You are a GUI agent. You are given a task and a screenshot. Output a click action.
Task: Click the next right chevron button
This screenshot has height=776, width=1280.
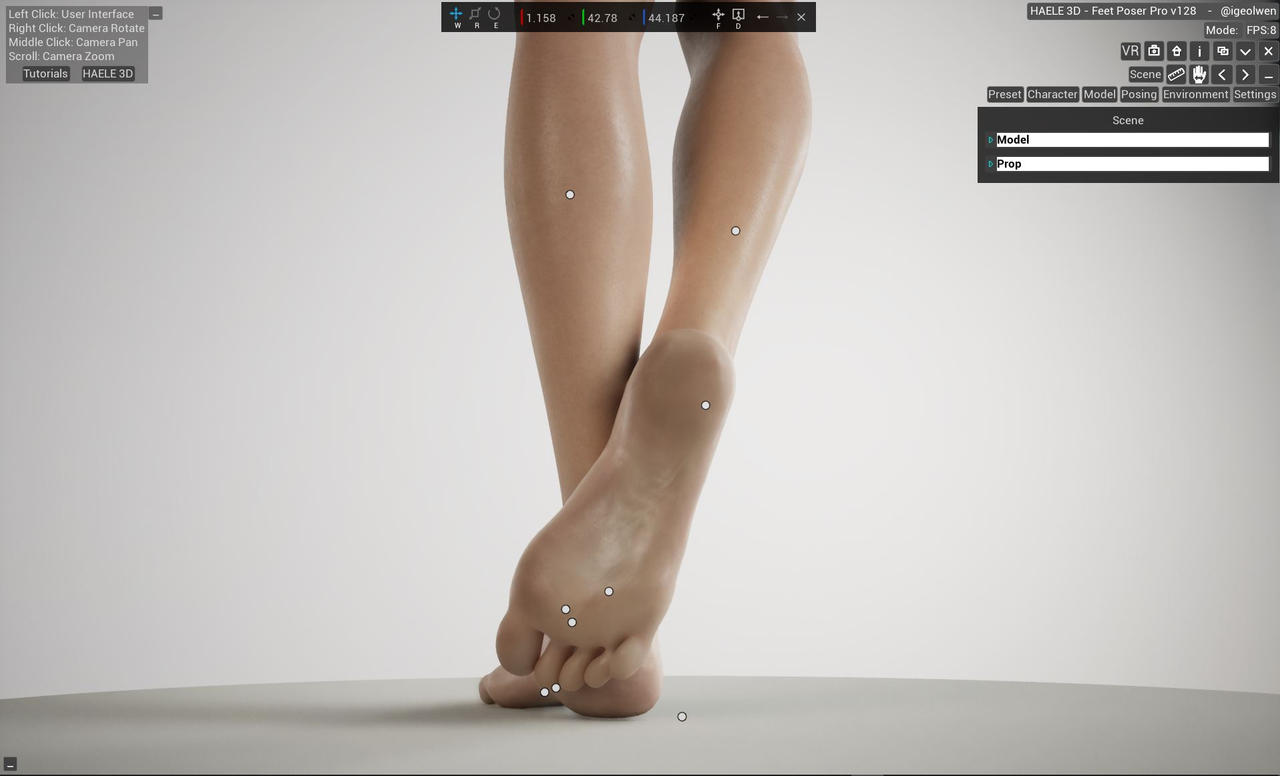pyautogui.click(x=1245, y=74)
